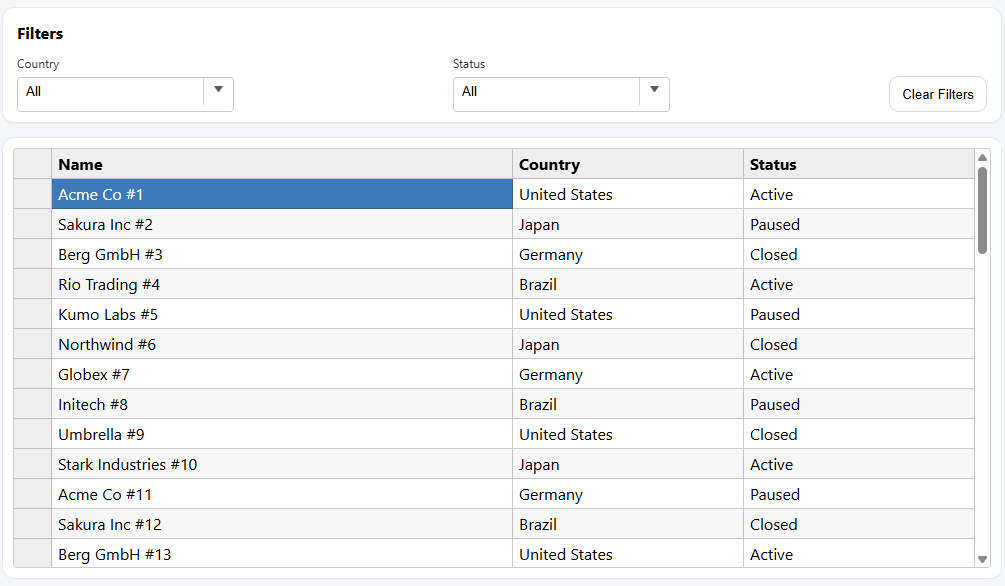Open the Status filter dropdown arrow
The height and width of the screenshot is (586, 1005).
(x=654, y=91)
